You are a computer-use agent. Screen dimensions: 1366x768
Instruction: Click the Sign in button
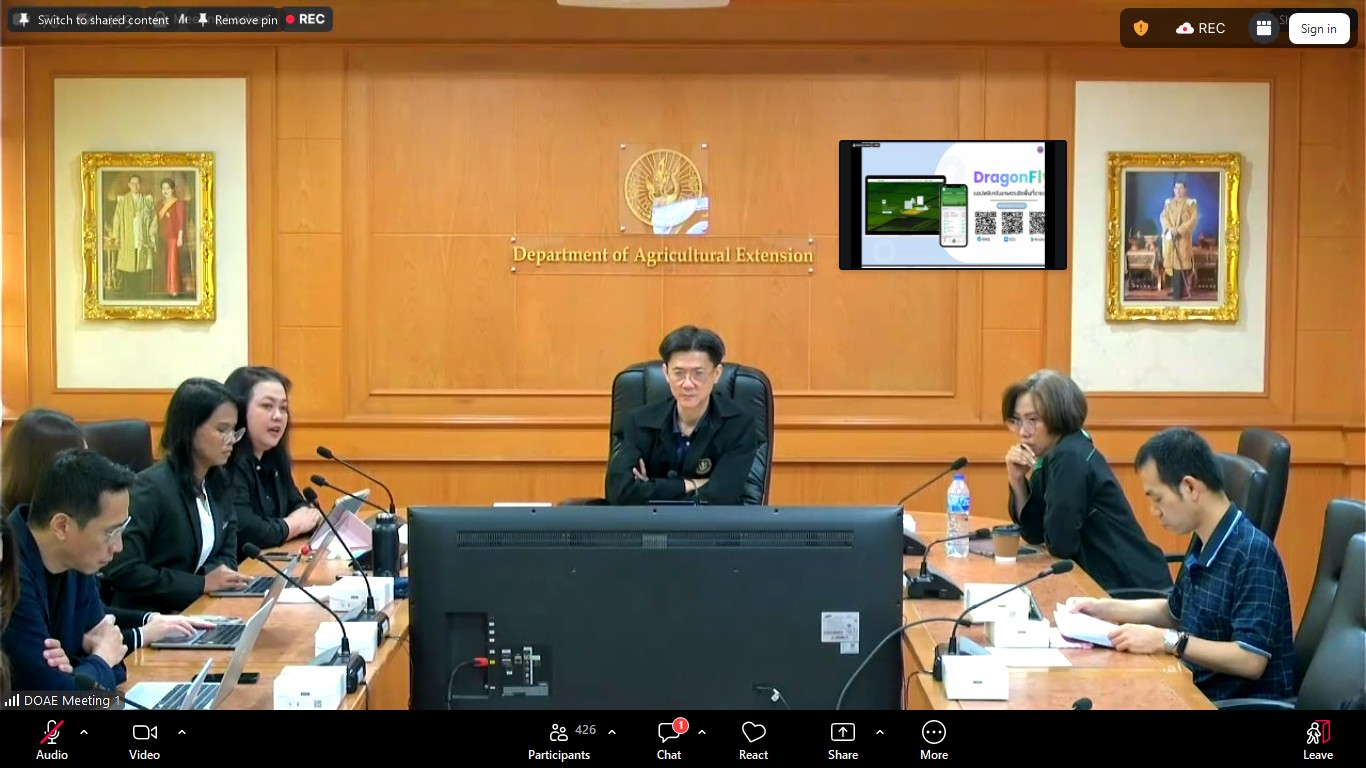coord(1318,29)
